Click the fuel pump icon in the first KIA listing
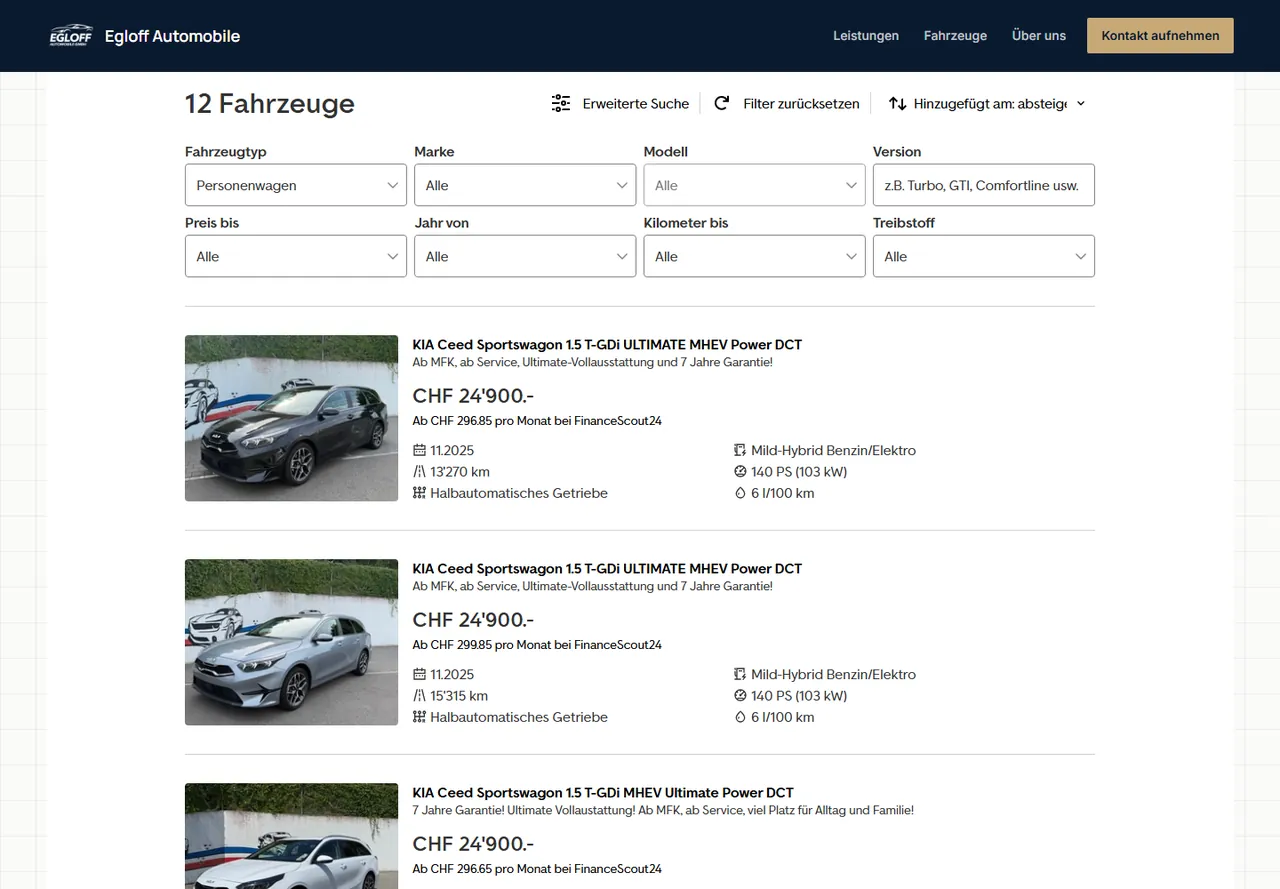This screenshot has height=889, width=1280. 740,450
